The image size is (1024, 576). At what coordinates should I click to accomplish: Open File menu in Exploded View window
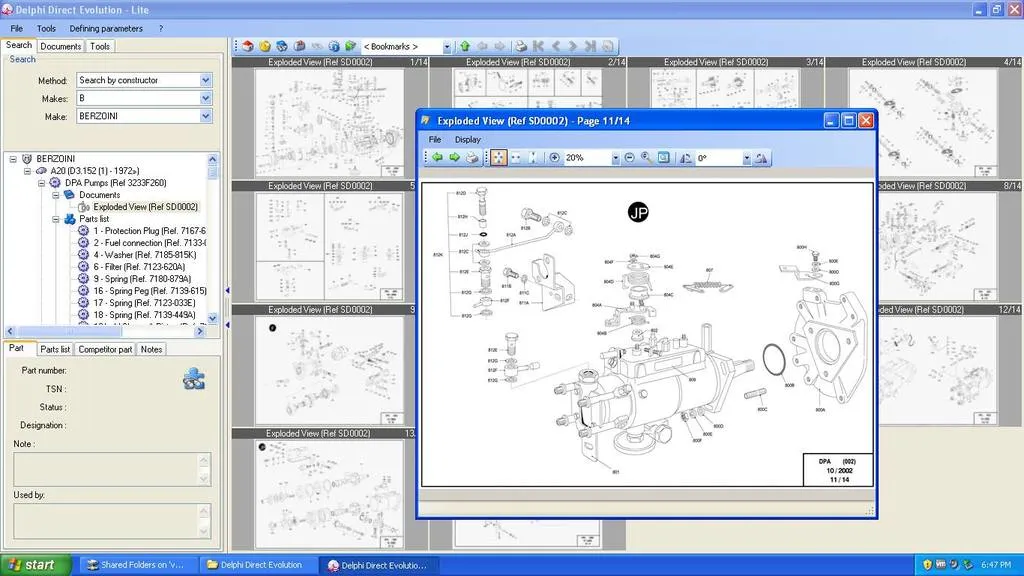pyautogui.click(x=435, y=139)
